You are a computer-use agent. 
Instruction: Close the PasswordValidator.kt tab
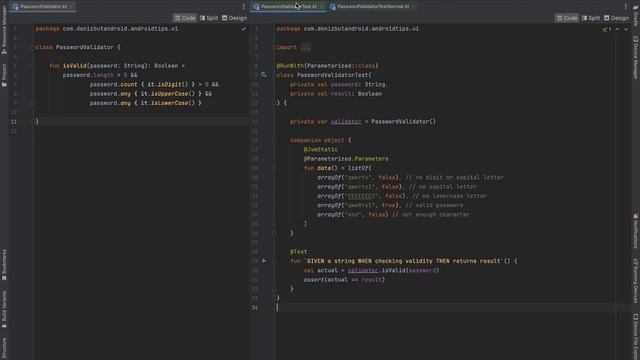click(x=72, y=6)
